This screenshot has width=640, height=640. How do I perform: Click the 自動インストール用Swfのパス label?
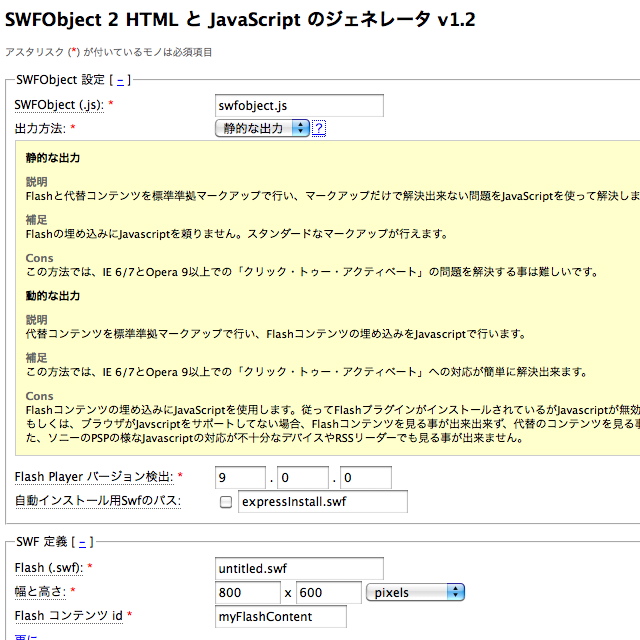point(98,500)
